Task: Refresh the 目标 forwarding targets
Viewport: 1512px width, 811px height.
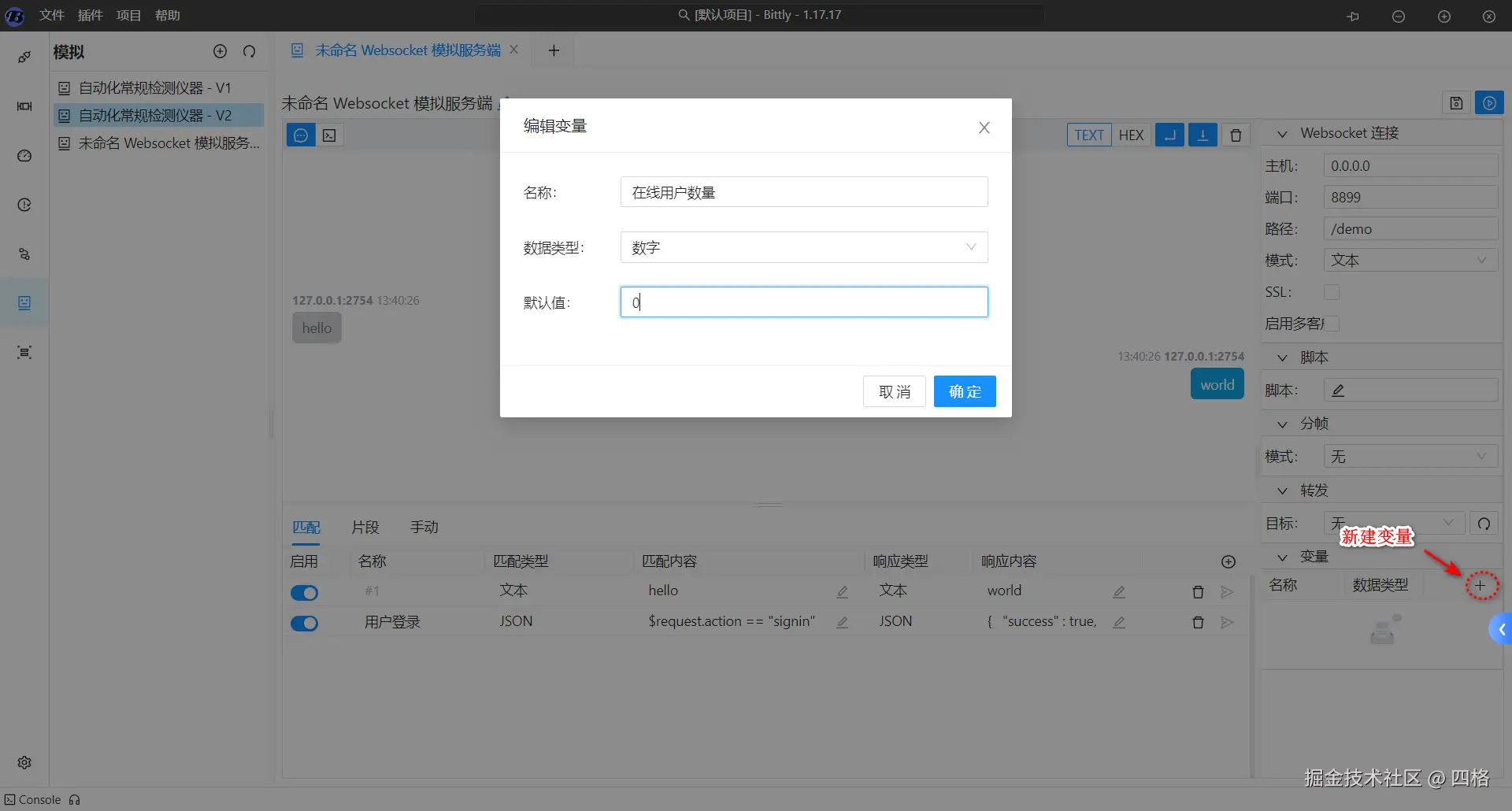Action: (x=1484, y=524)
